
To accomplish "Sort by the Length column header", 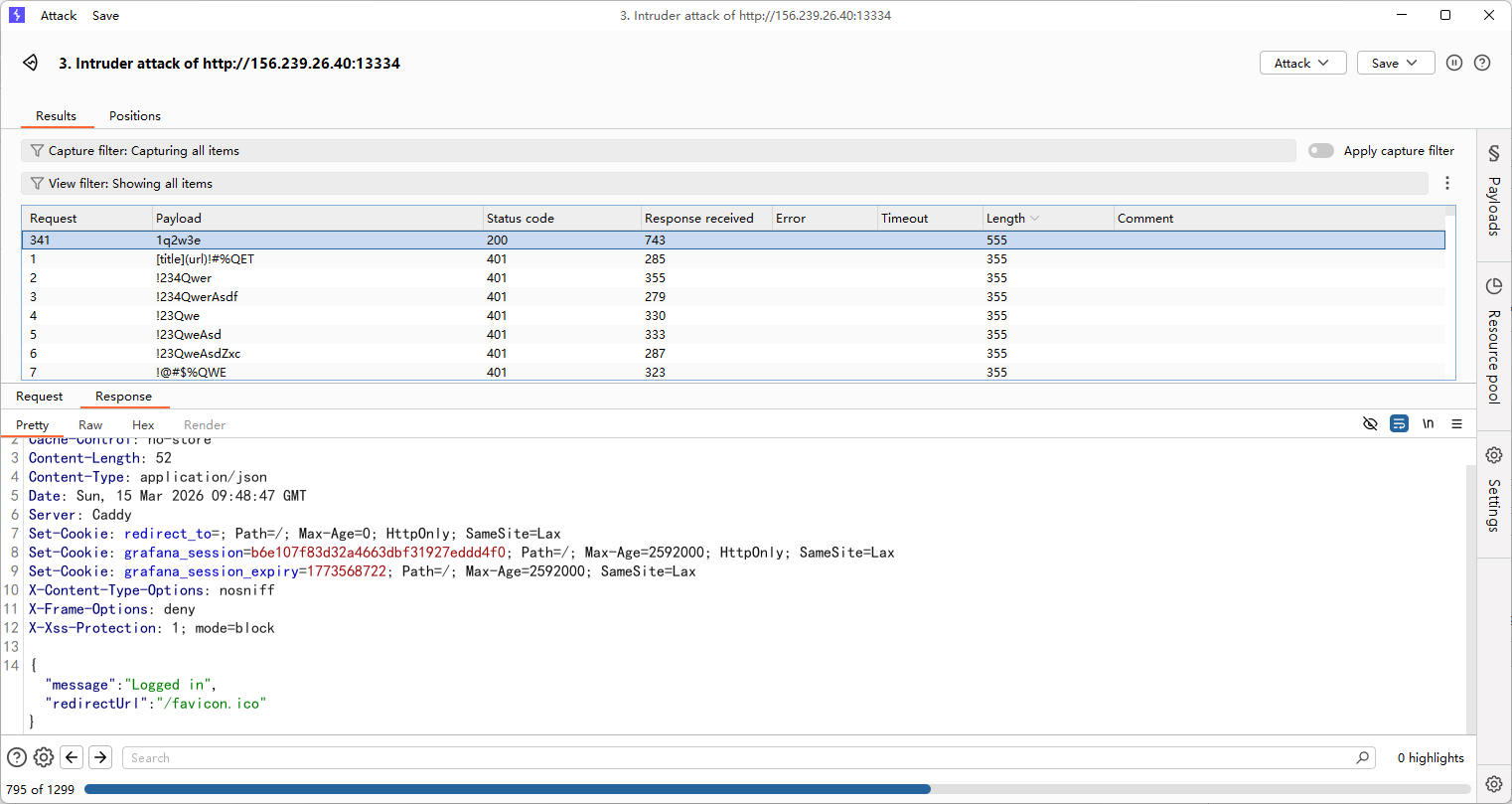I will point(1005,219).
